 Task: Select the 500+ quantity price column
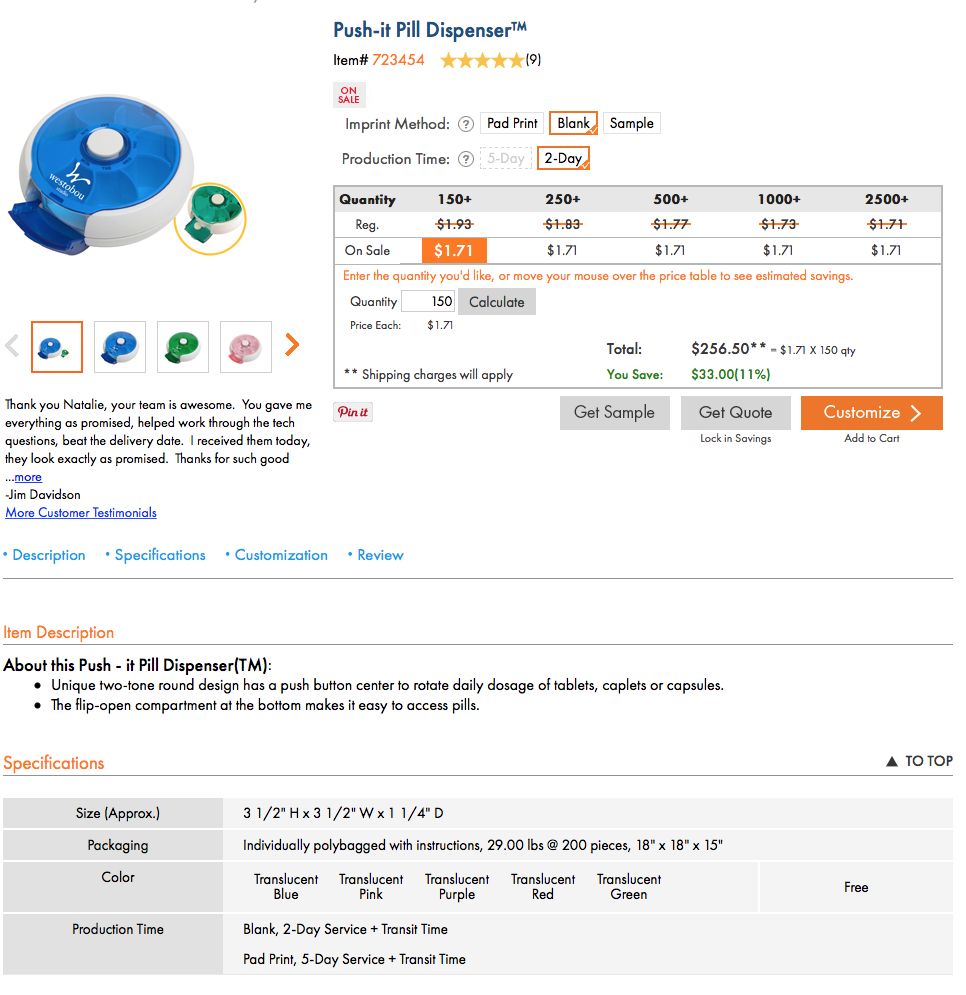671,199
